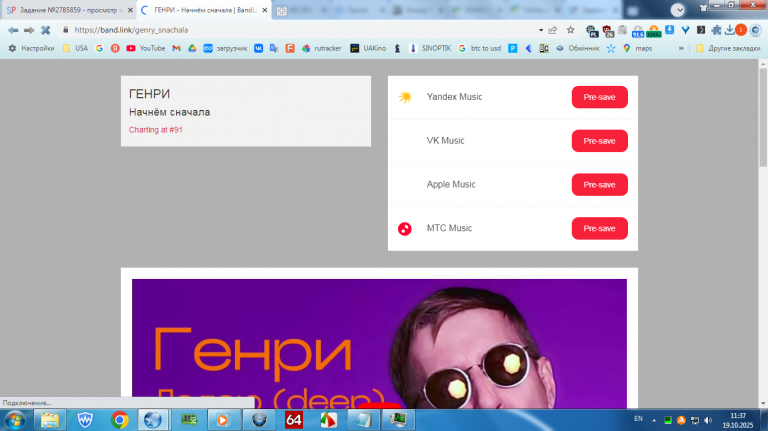Open the YouTube bookmark
Screen dimensions: 768x431
point(145,48)
